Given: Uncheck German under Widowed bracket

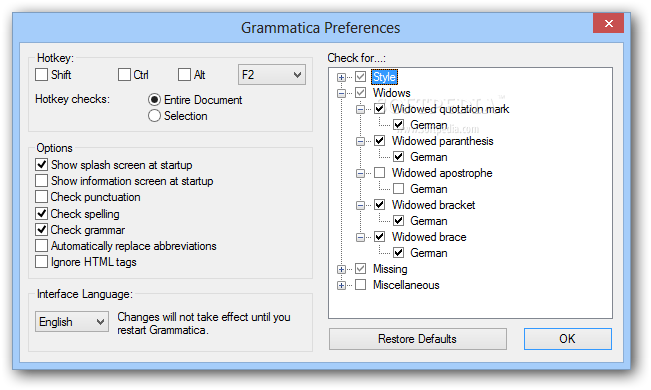Looking at the screenshot, I should coord(399,221).
